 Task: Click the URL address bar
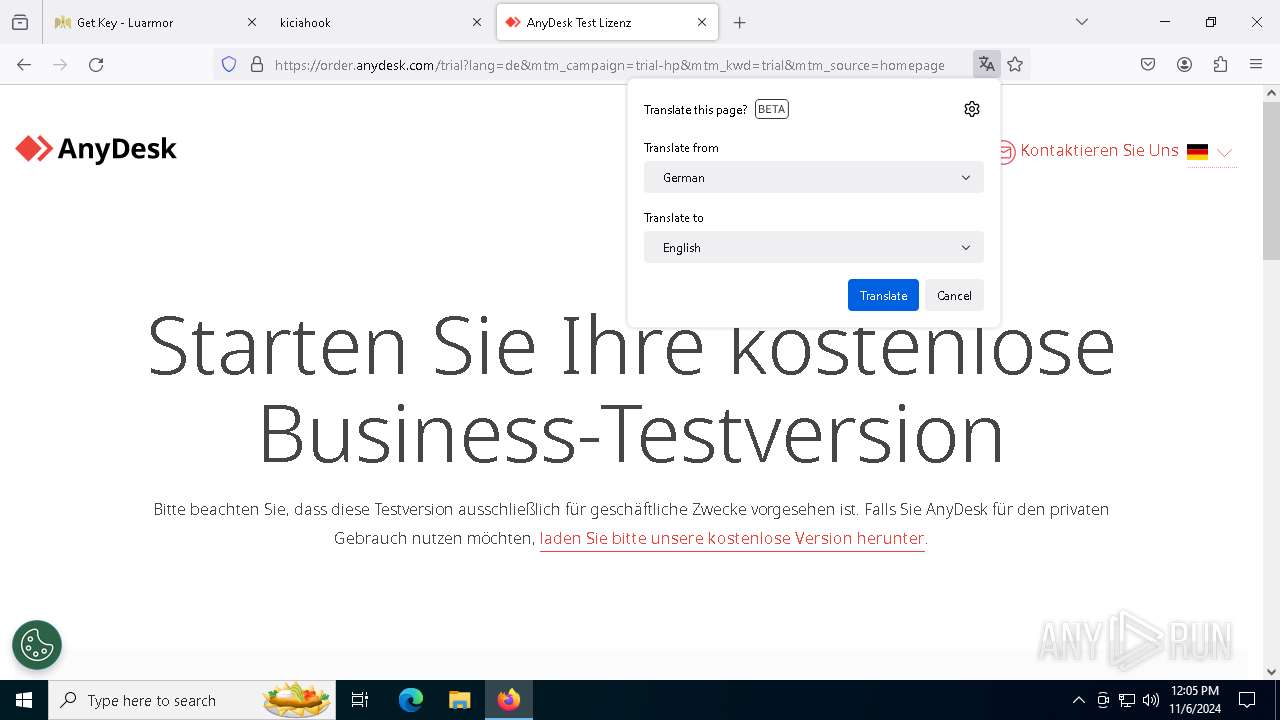(x=610, y=65)
